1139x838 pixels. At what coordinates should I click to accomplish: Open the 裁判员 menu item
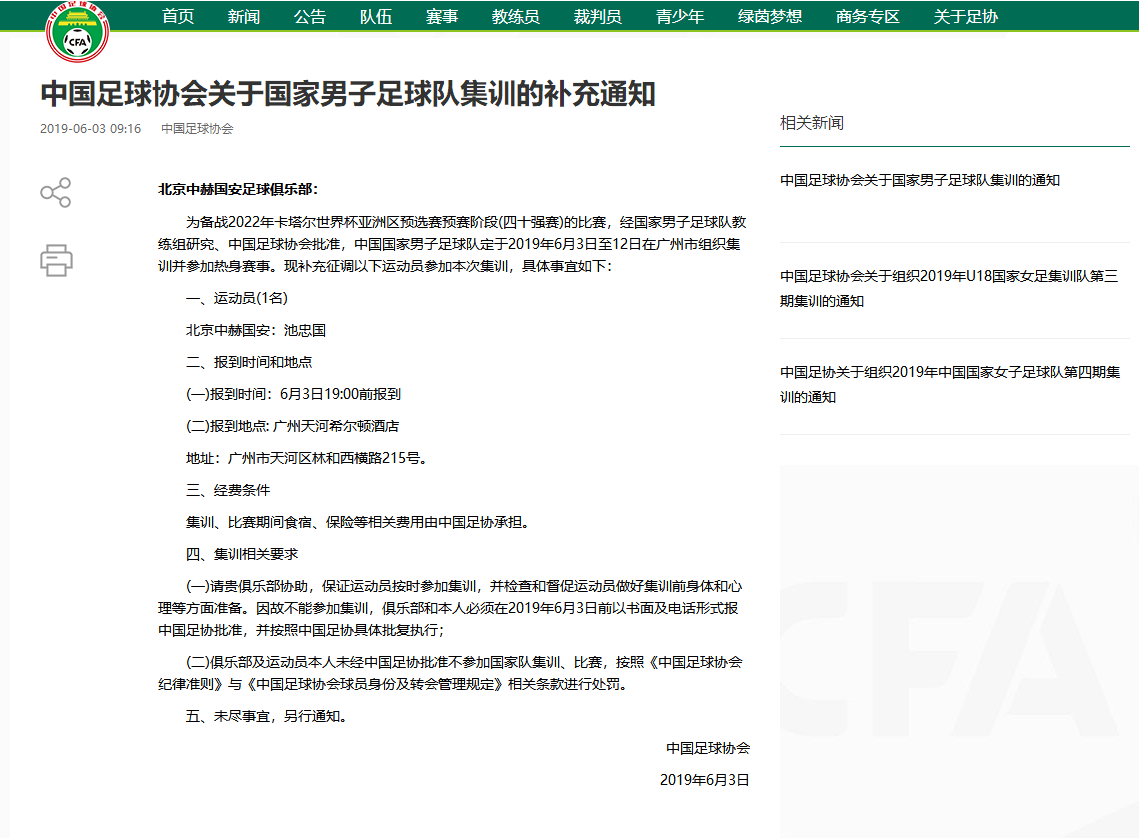(598, 16)
